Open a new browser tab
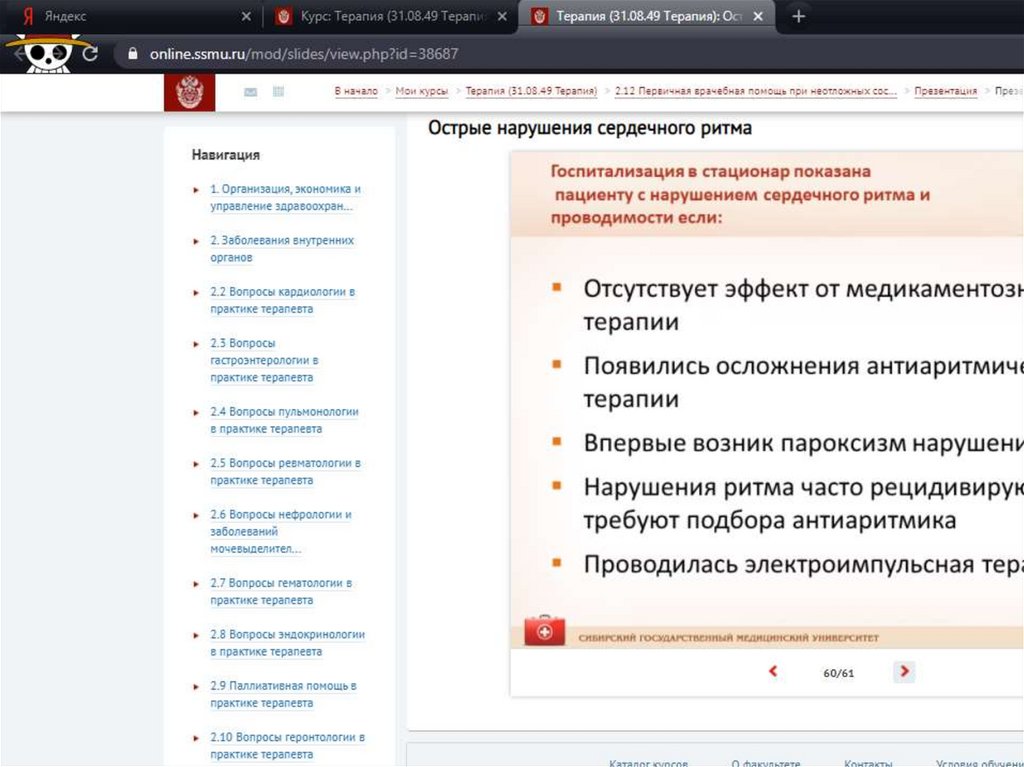 (x=798, y=17)
